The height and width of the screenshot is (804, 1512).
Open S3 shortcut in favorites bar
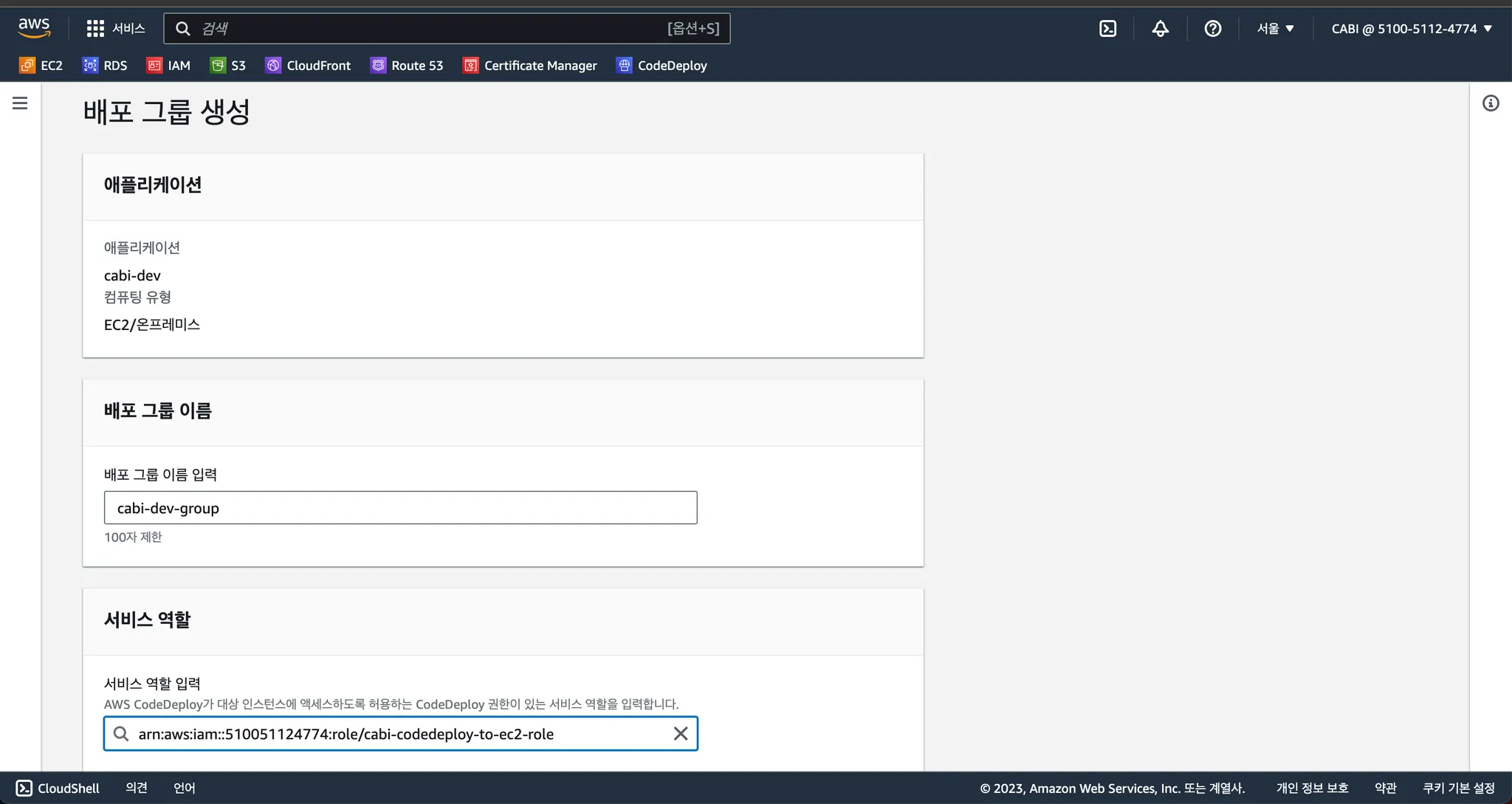tap(228, 66)
